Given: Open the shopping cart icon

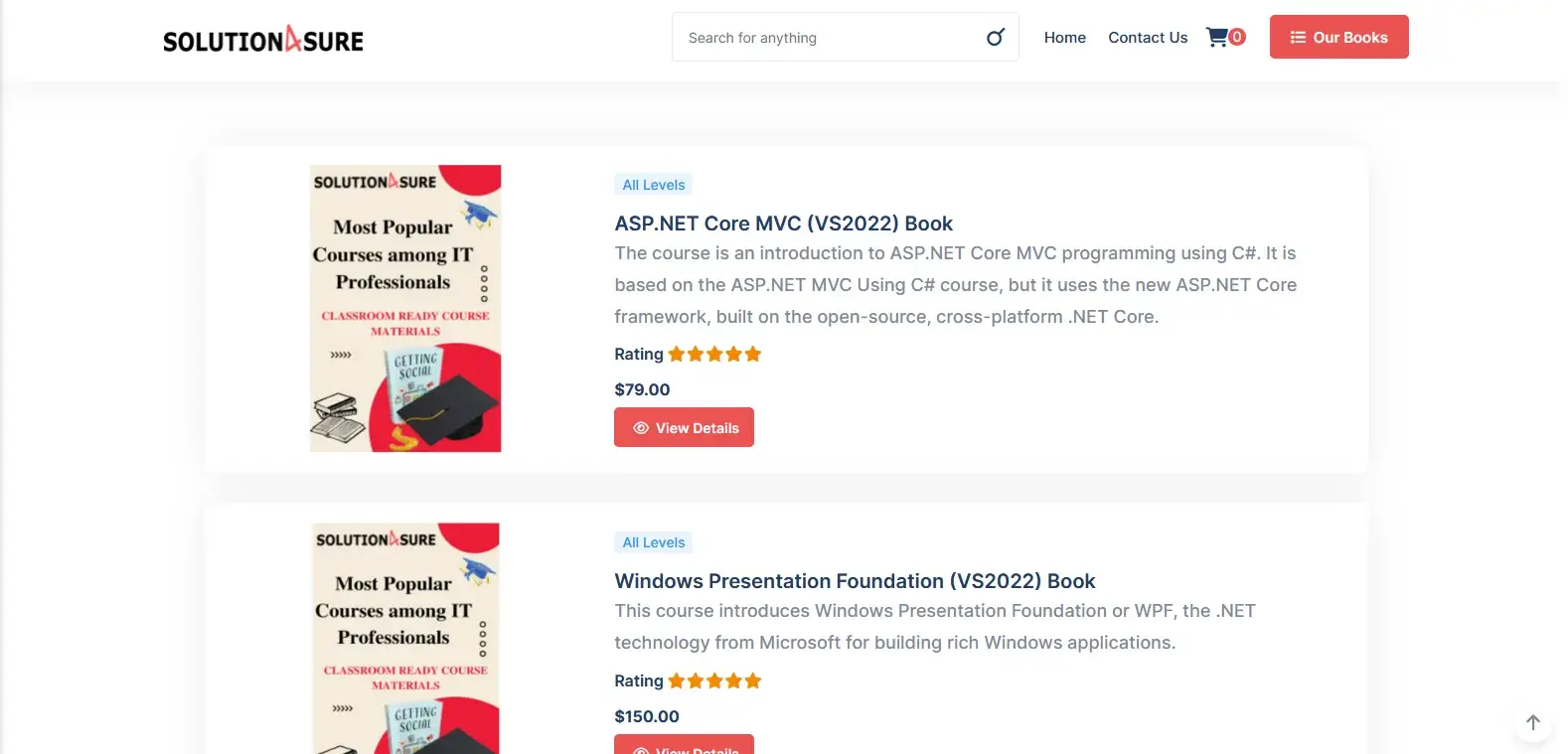Looking at the screenshot, I should pyautogui.click(x=1216, y=38).
